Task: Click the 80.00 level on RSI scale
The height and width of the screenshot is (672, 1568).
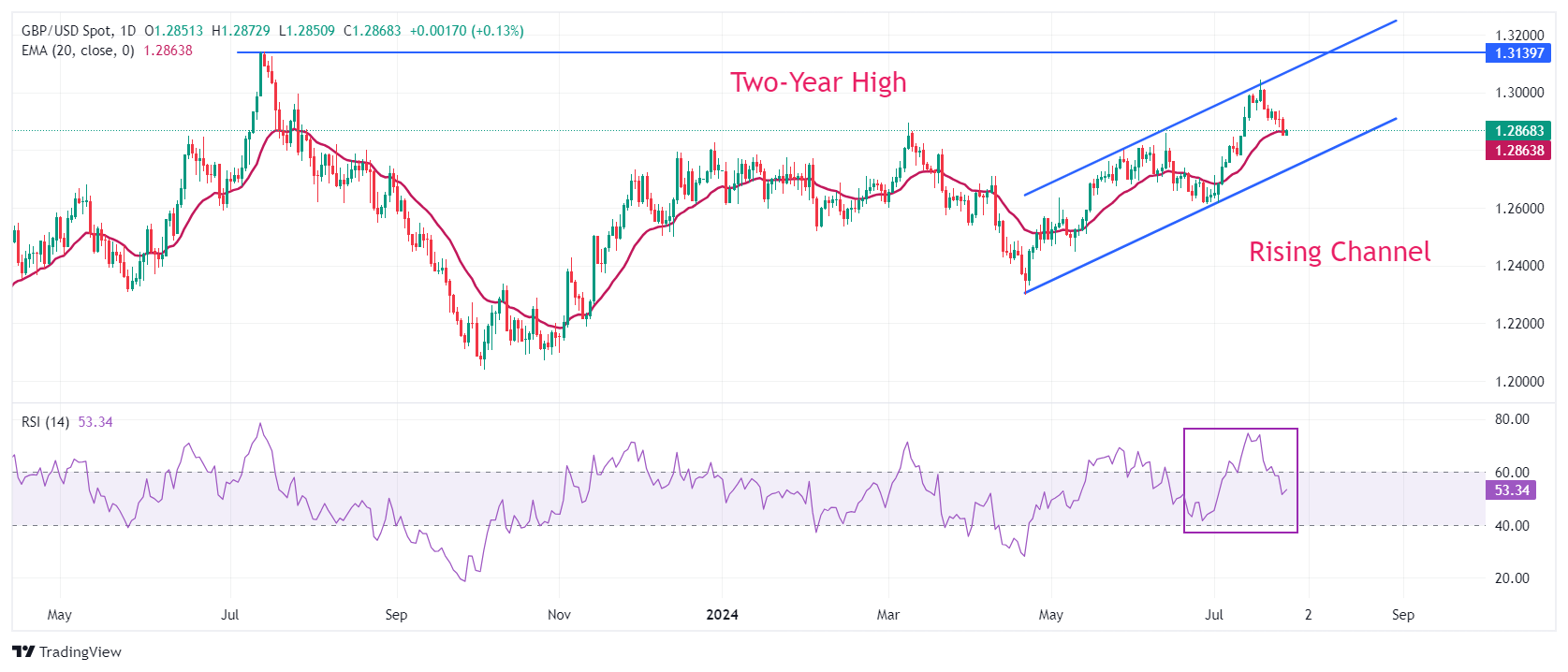Action: (1512, 419)
